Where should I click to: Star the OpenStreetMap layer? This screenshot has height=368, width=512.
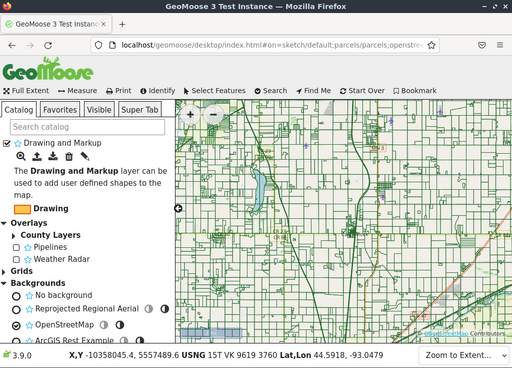click(x=29, y=325)
